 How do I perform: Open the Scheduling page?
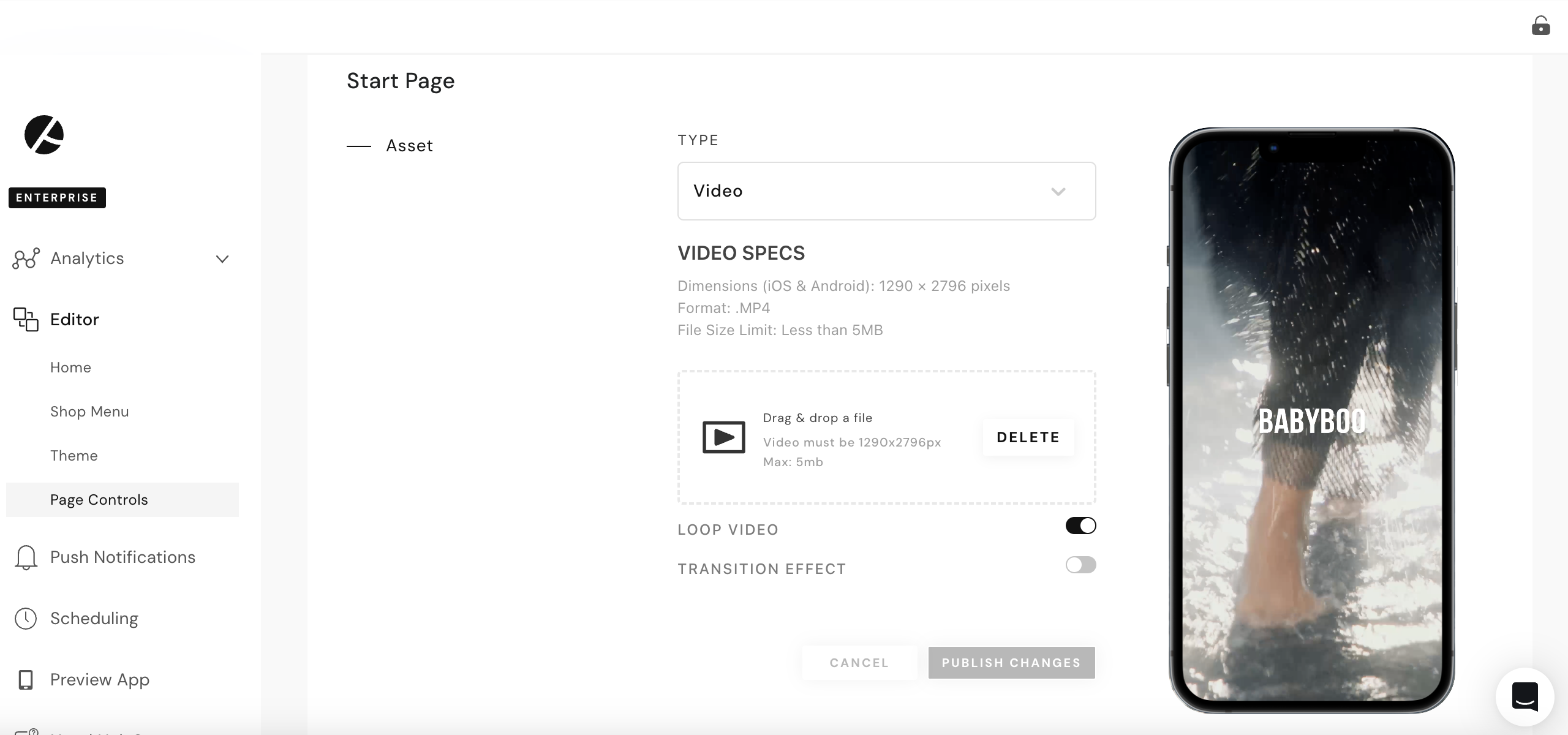[x=94, y=619]
